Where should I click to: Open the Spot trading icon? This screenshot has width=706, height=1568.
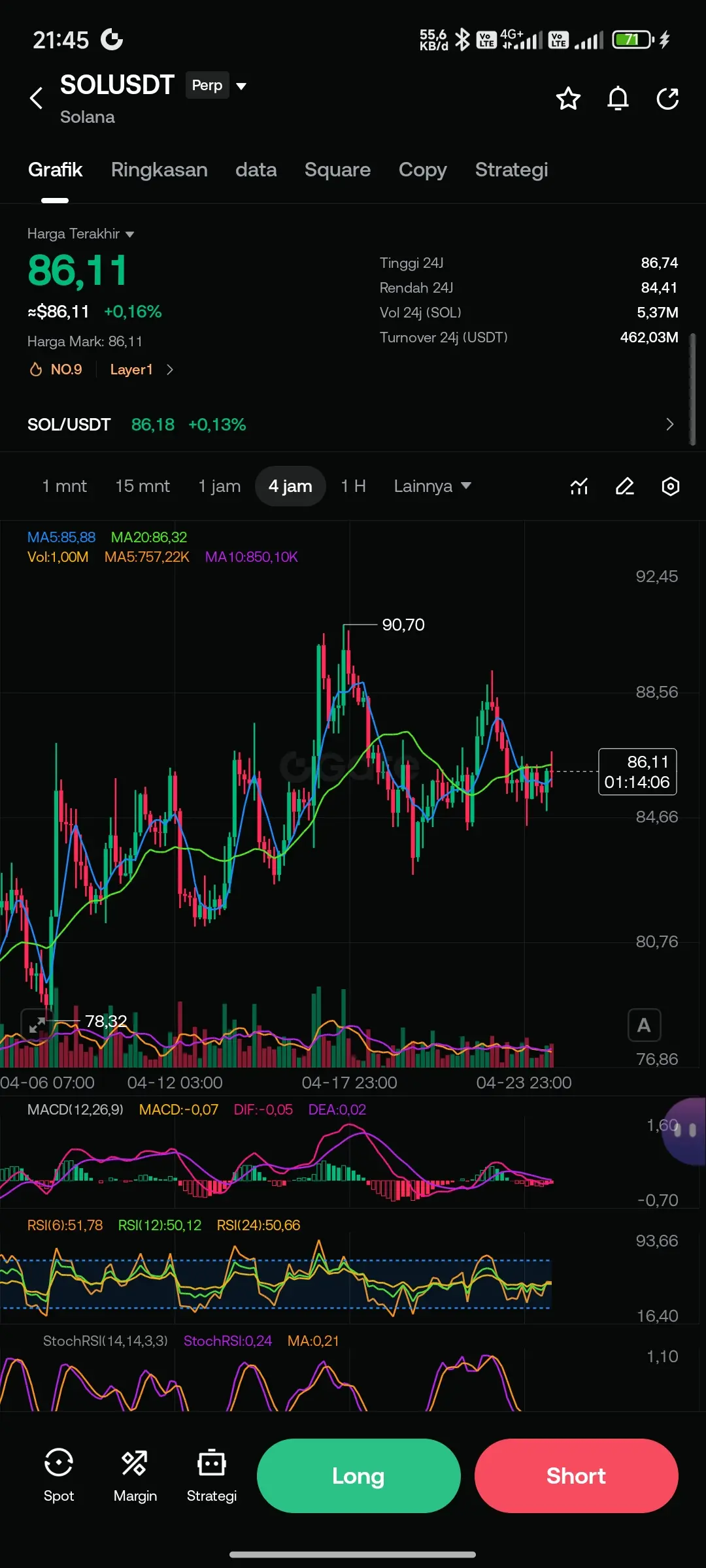click(59, 1475)
